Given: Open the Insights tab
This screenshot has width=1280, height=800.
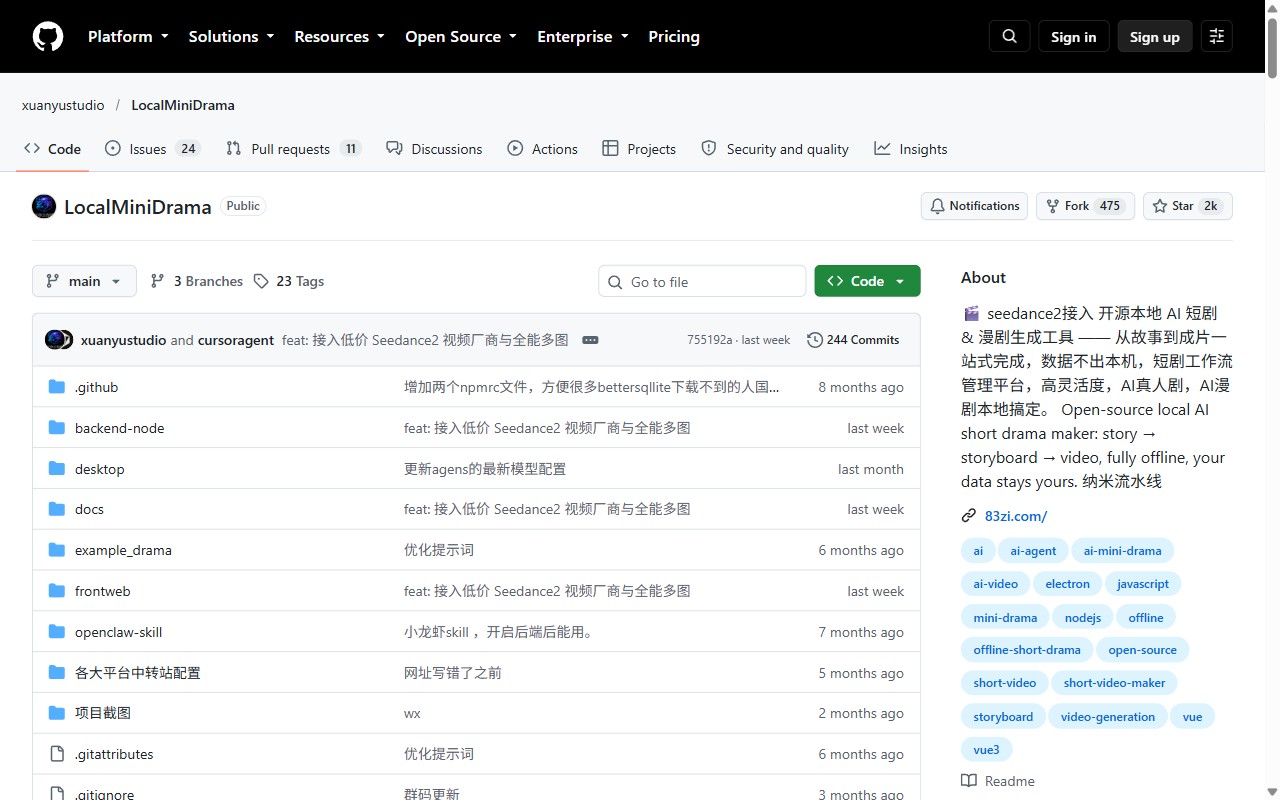Looking at the screenshot, I should 911,149.
